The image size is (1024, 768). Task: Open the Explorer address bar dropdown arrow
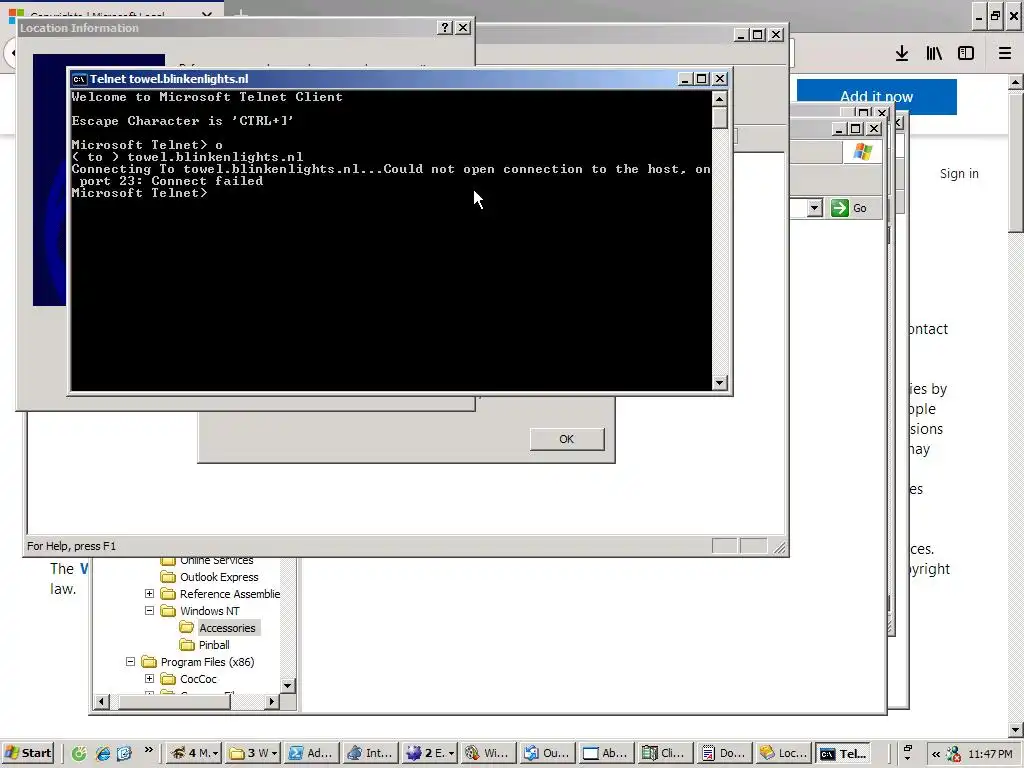point(814,208)
